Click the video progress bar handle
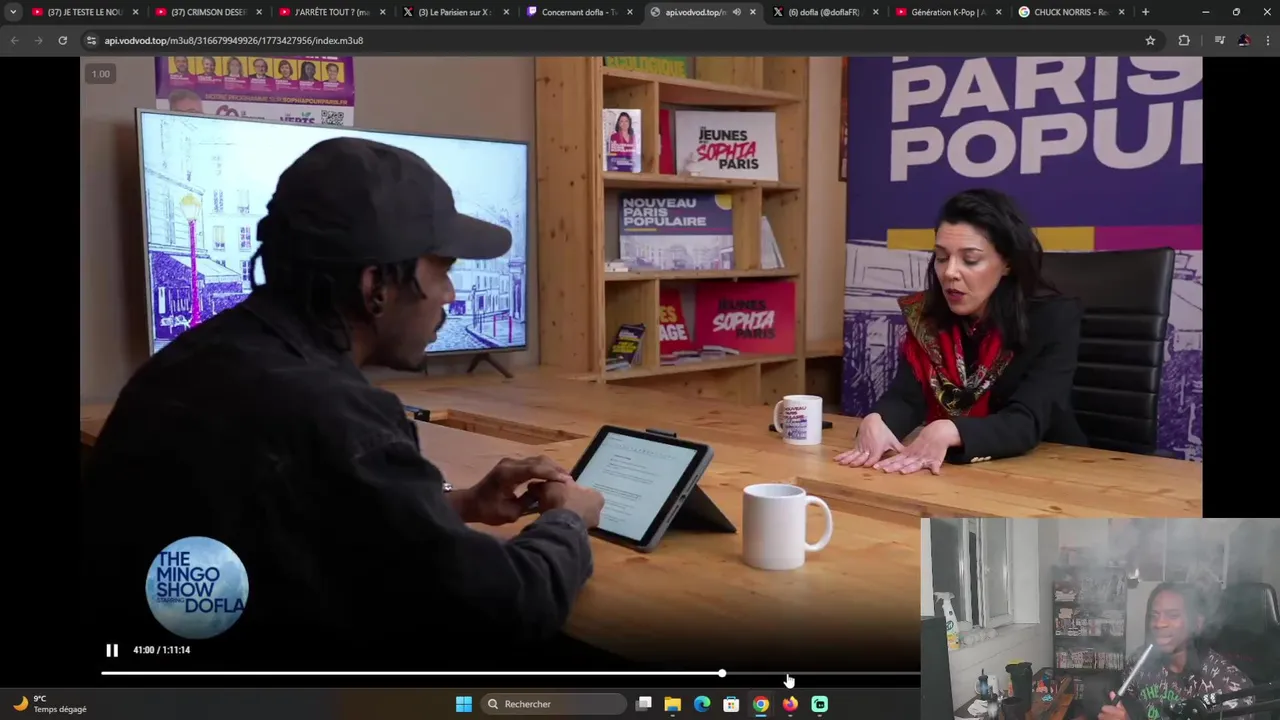This screenshot has height=720, width=1280. click(x=722, y=673)
